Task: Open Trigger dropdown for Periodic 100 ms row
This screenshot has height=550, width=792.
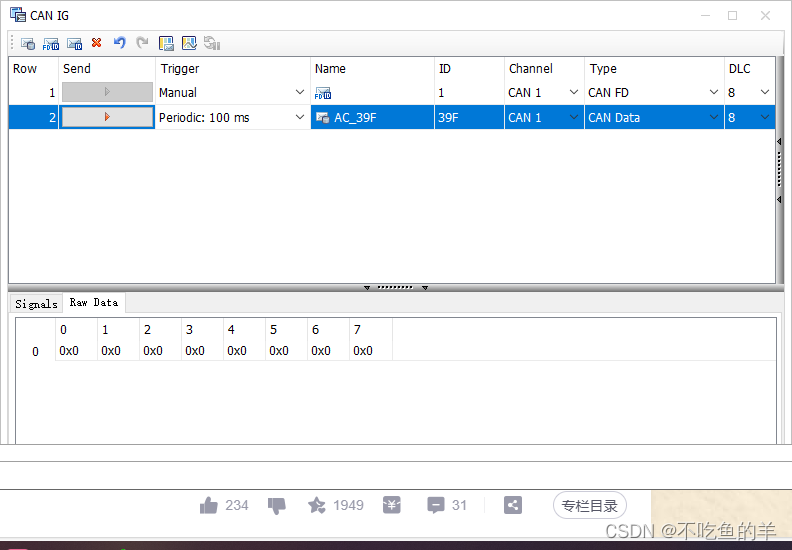Action: (x=300, y=117)
